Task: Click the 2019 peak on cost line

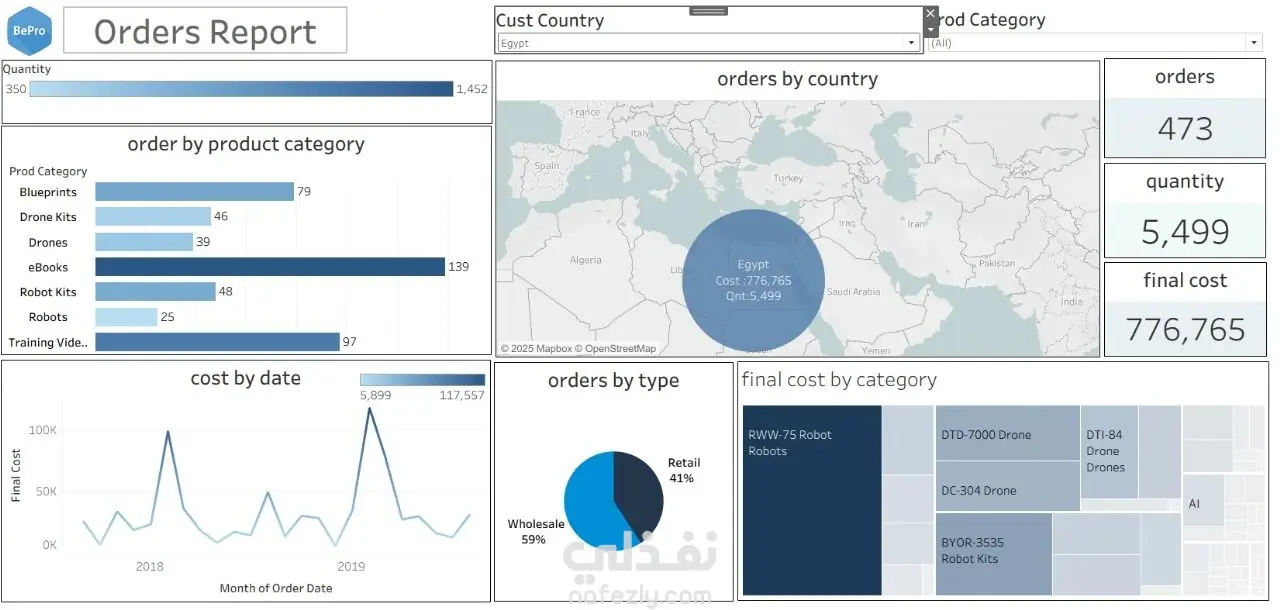Action: tap(370, 408)
